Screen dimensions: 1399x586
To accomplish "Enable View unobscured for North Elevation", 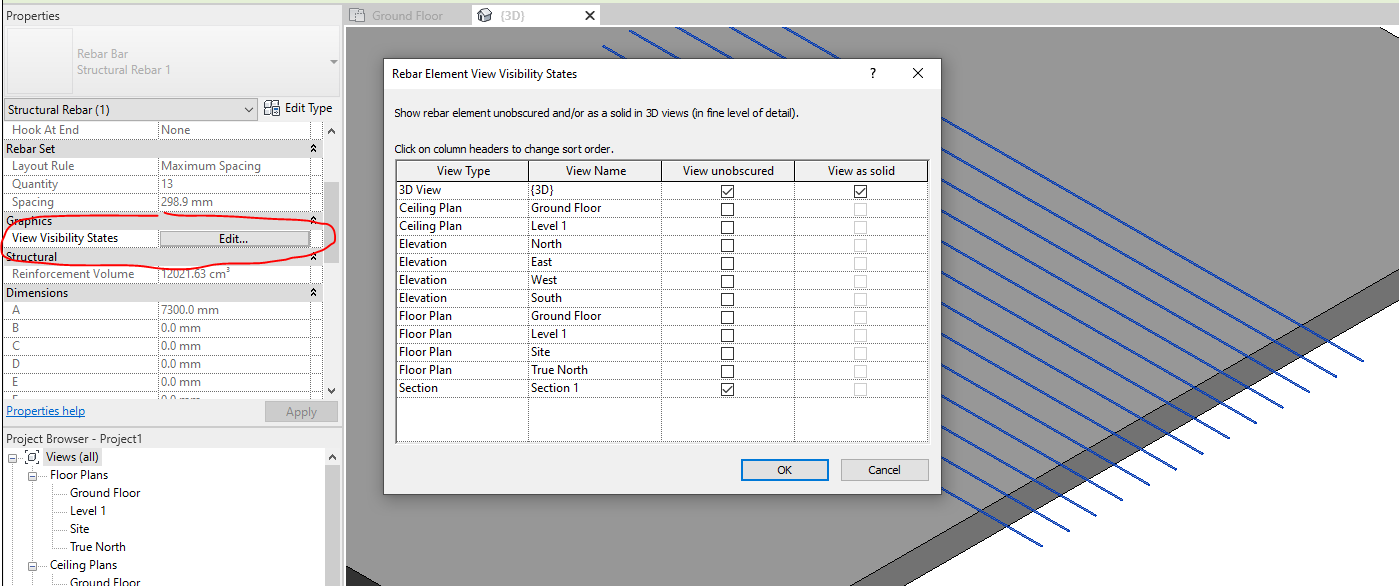I will 727,243.
